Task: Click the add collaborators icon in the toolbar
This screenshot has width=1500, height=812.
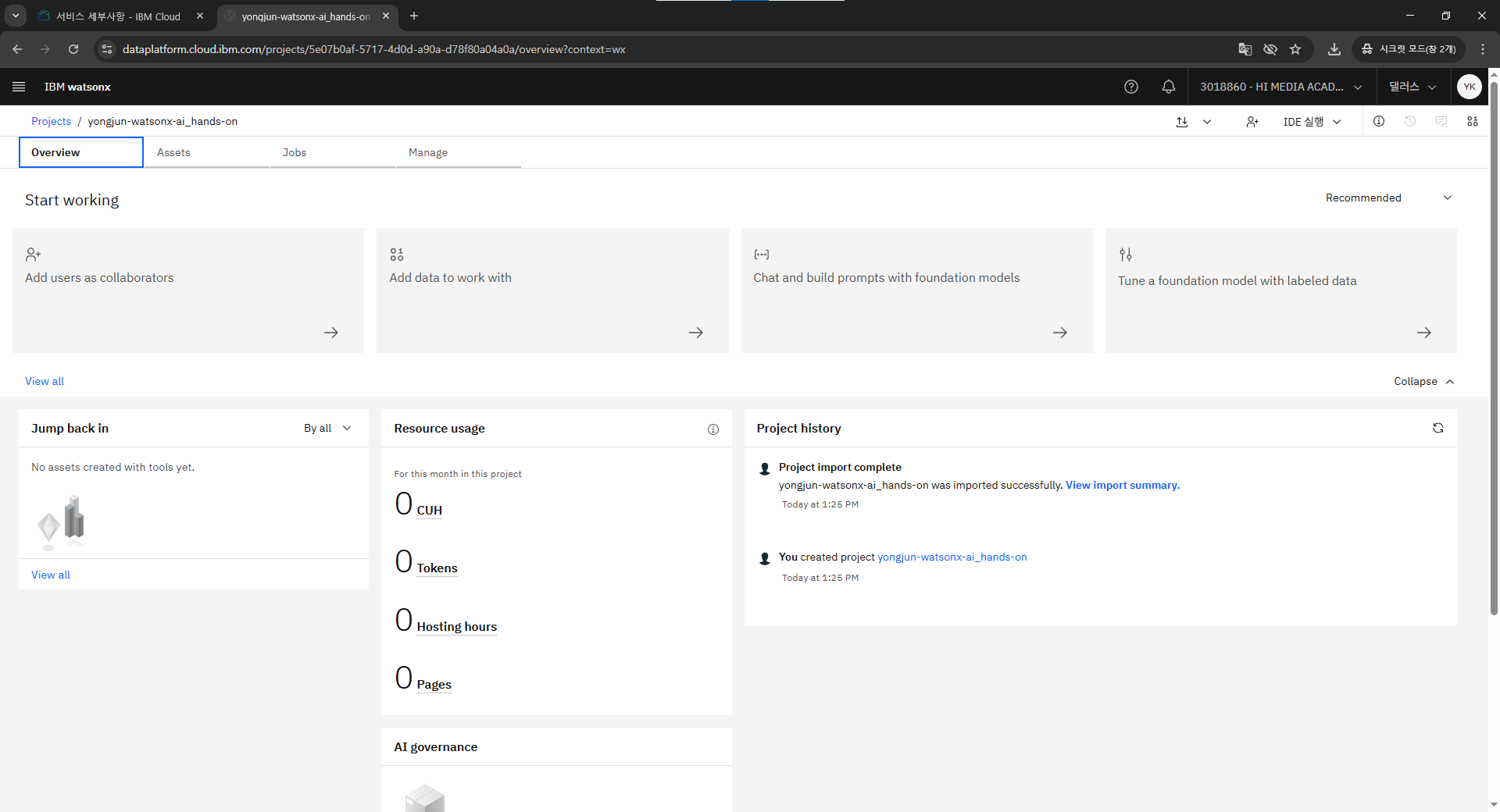Action: 1252,121
